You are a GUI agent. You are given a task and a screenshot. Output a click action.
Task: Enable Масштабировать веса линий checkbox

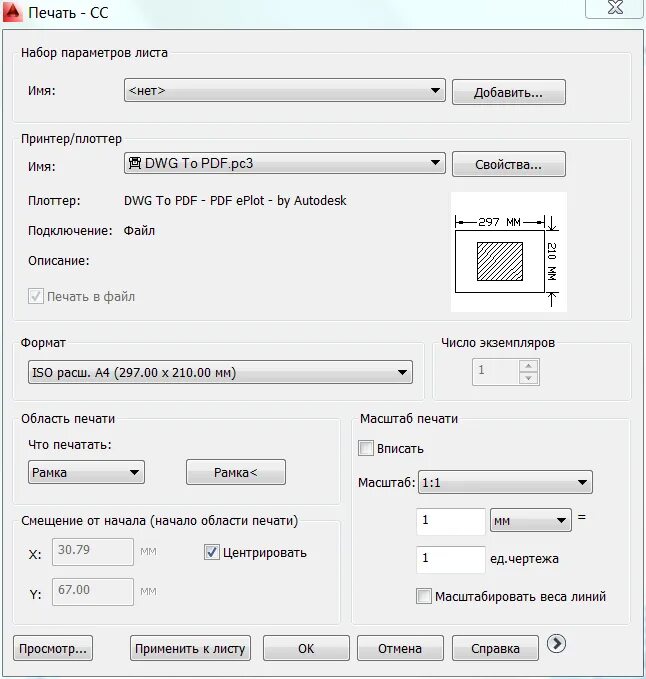point(423,596)
